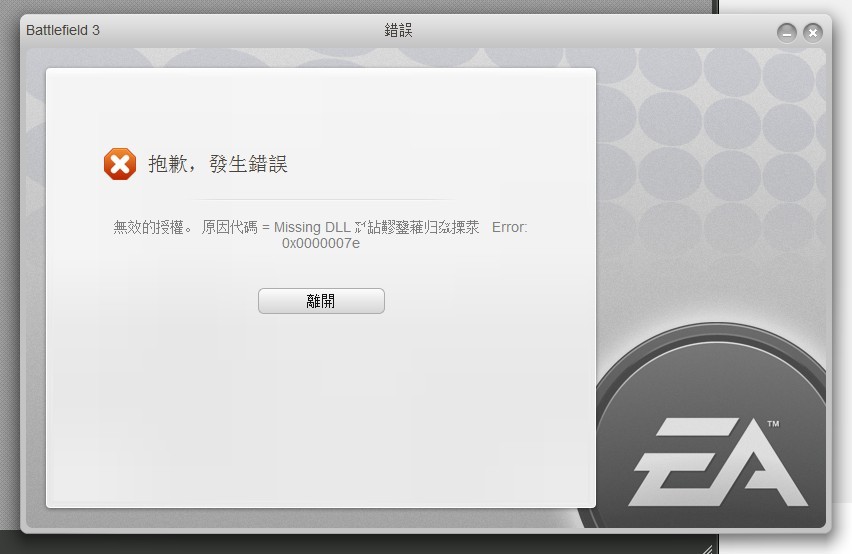Minimize the Battlefield 3 error window
Screen dimensions: 852x554
787,33
